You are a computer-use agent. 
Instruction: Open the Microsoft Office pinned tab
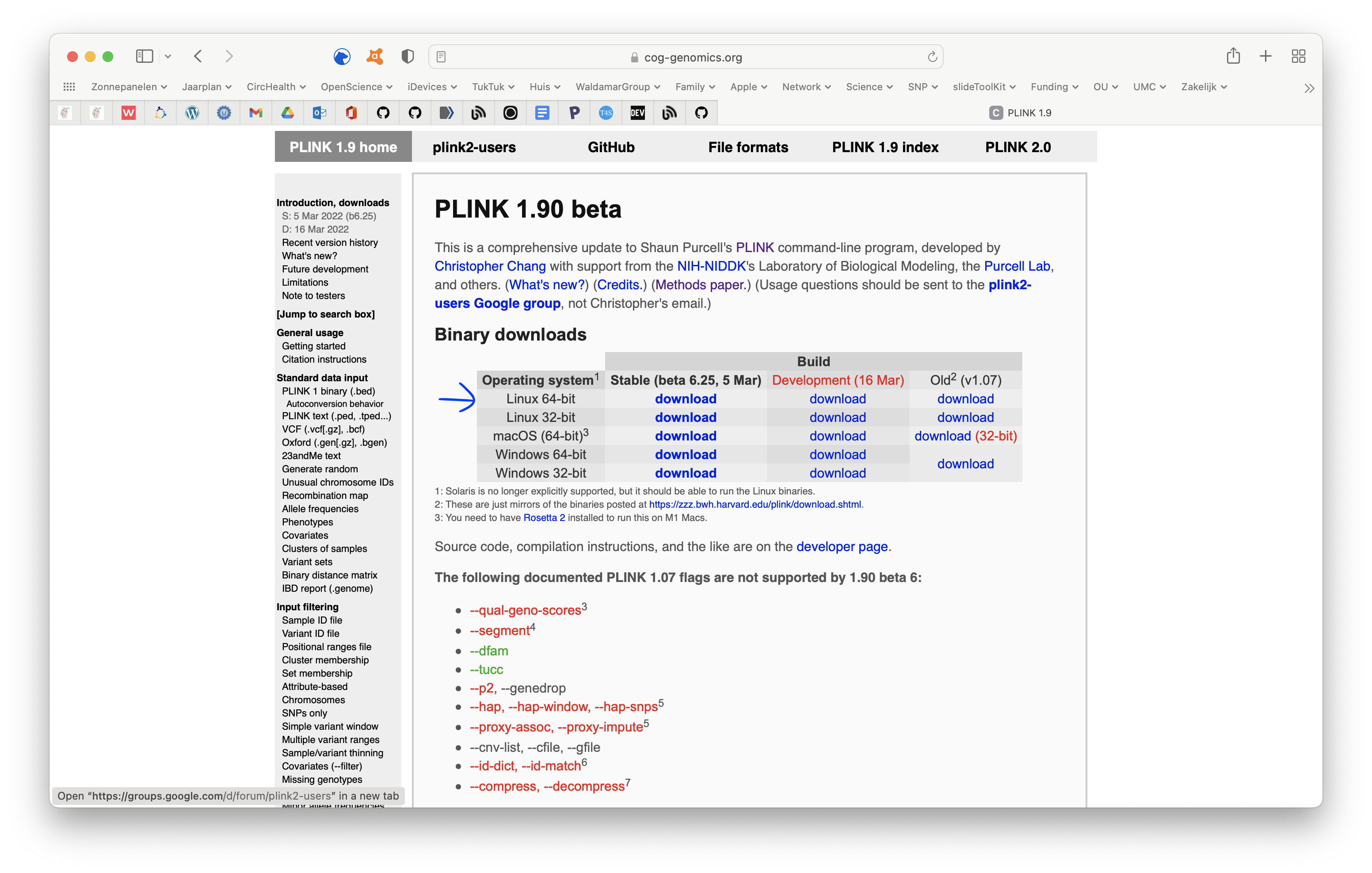click(x=351, y=113)
